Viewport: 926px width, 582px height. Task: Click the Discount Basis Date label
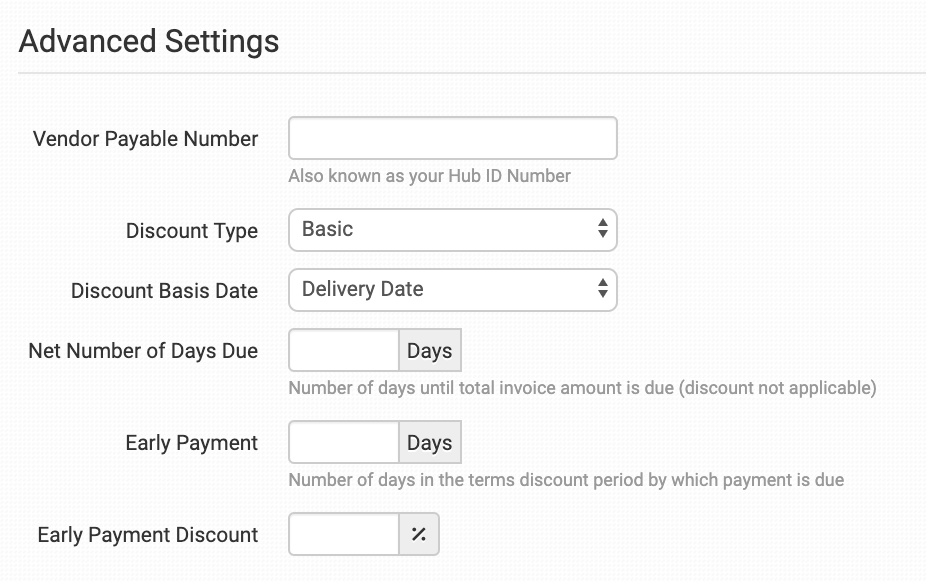[164, 291]
